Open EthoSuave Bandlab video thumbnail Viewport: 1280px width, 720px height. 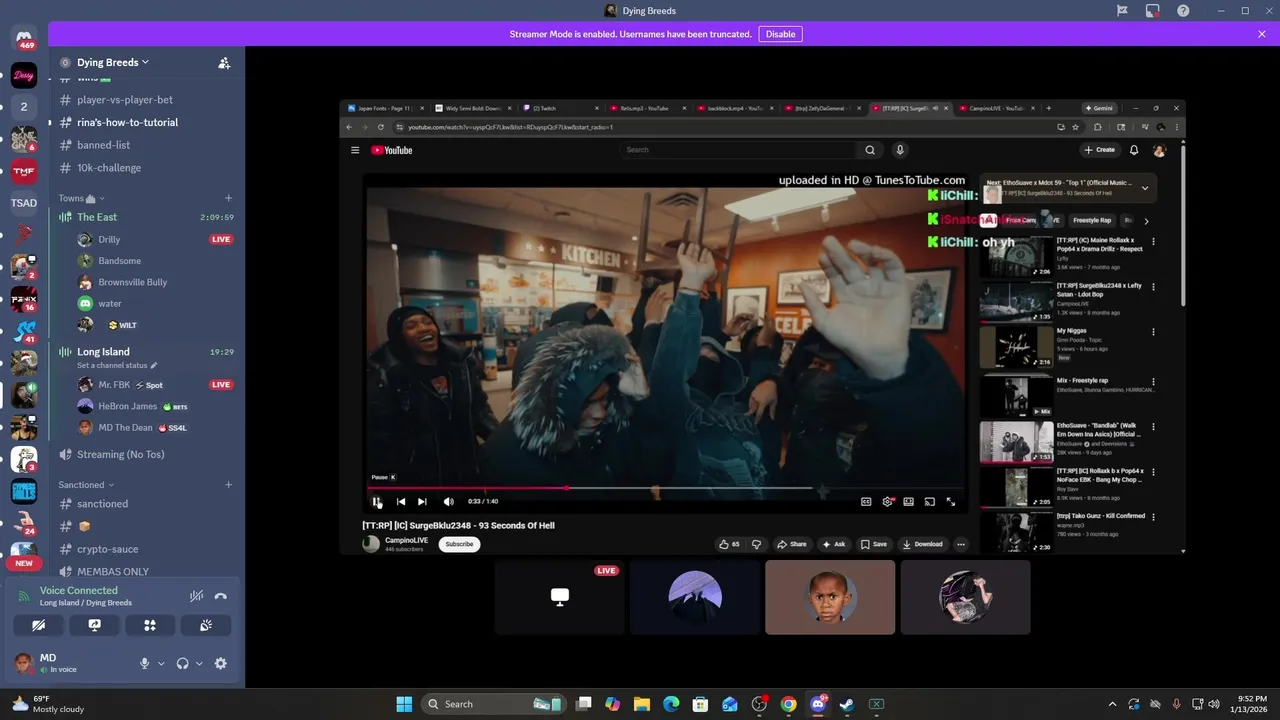1016,442
